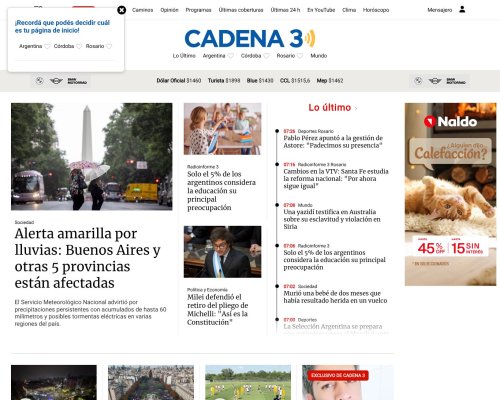The image size is (500, 400).
Task: Click the Turista dollar quote
Action: pos(224,81)
